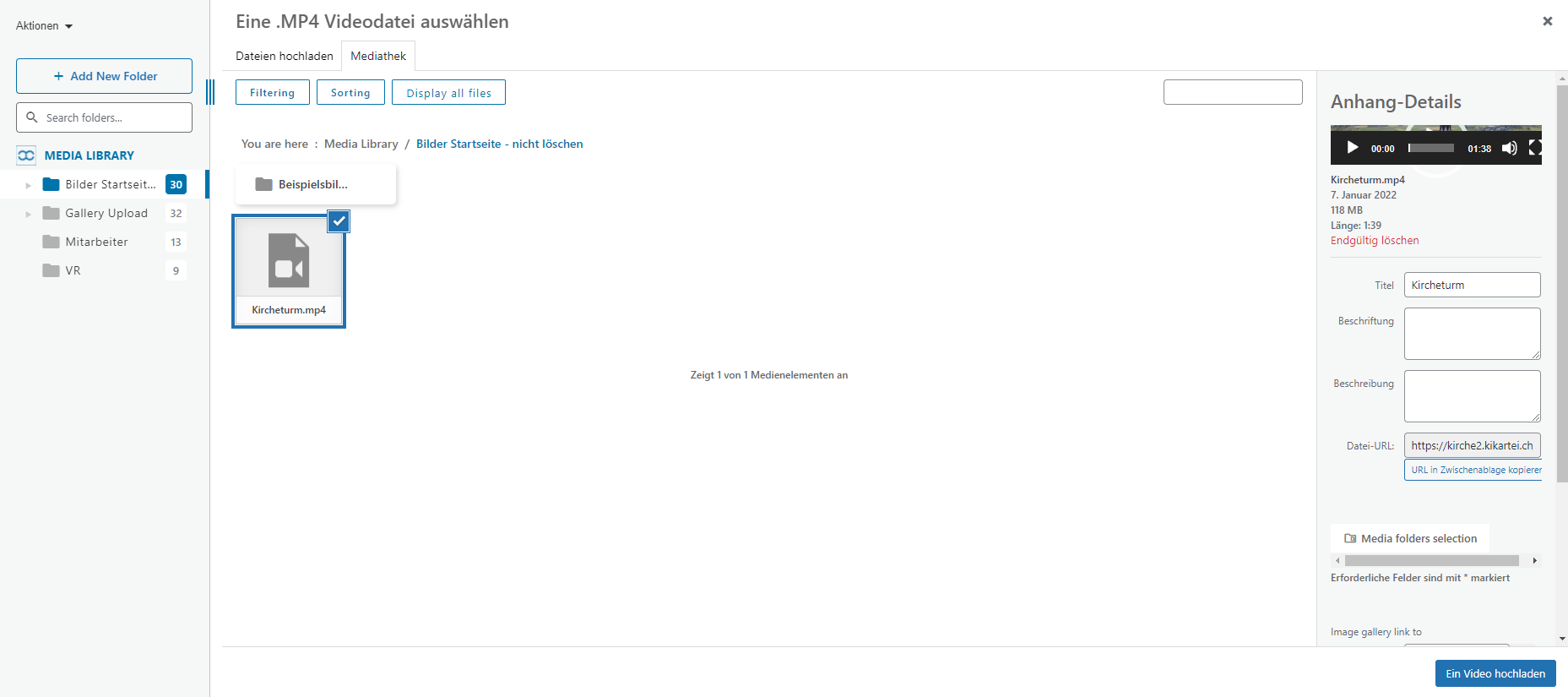Screen dimensions: 1568x697
Task: Select the VR folder icon
Action: point(51,270)
